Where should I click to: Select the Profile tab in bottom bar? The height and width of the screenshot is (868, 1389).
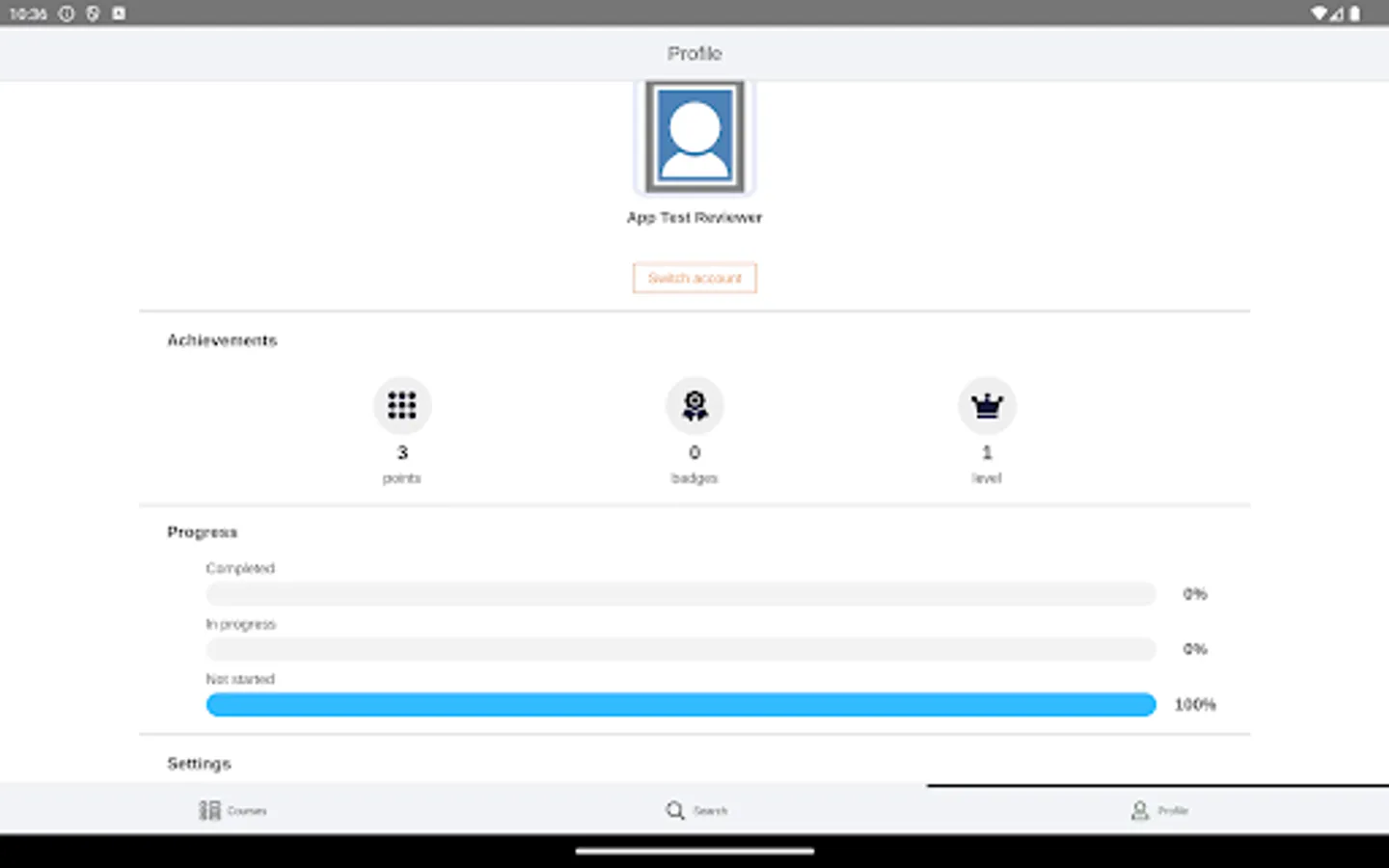click(1158, 810)
